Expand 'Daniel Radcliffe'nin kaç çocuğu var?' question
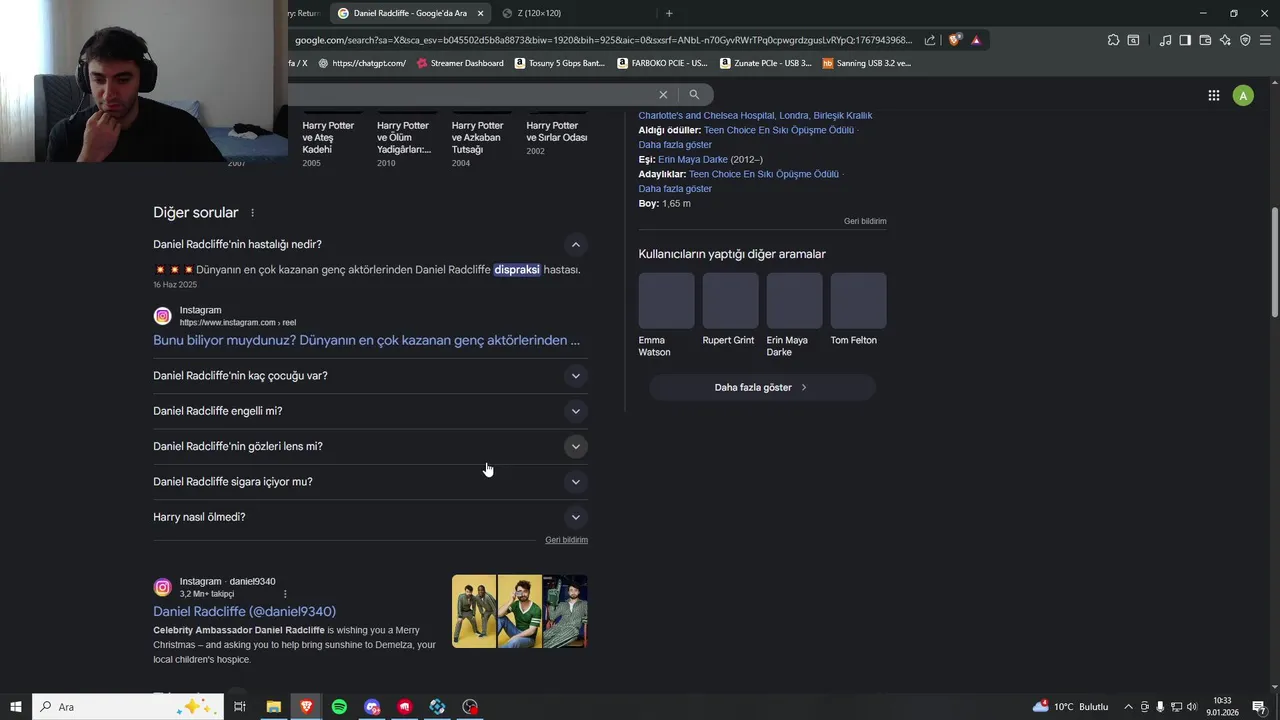The height and width of the screenshot is (720, 1280). pyautogui.click(x=575, y=376)
